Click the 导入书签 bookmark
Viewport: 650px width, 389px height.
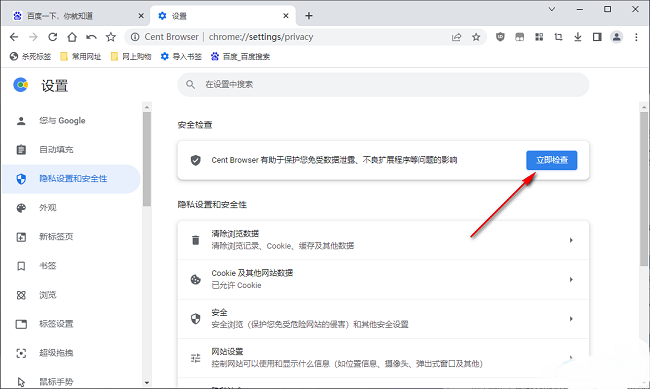pos(181,56)
